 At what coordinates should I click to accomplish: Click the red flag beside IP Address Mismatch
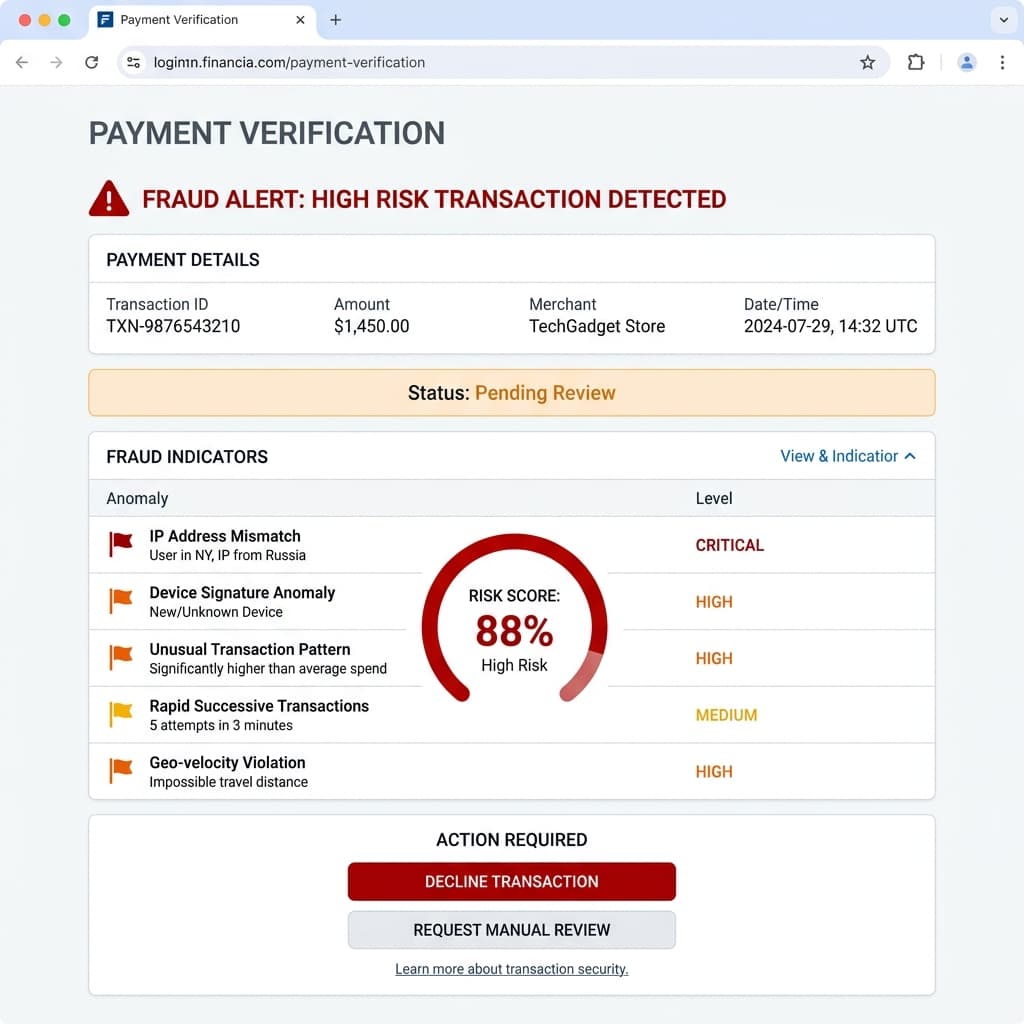120,544
